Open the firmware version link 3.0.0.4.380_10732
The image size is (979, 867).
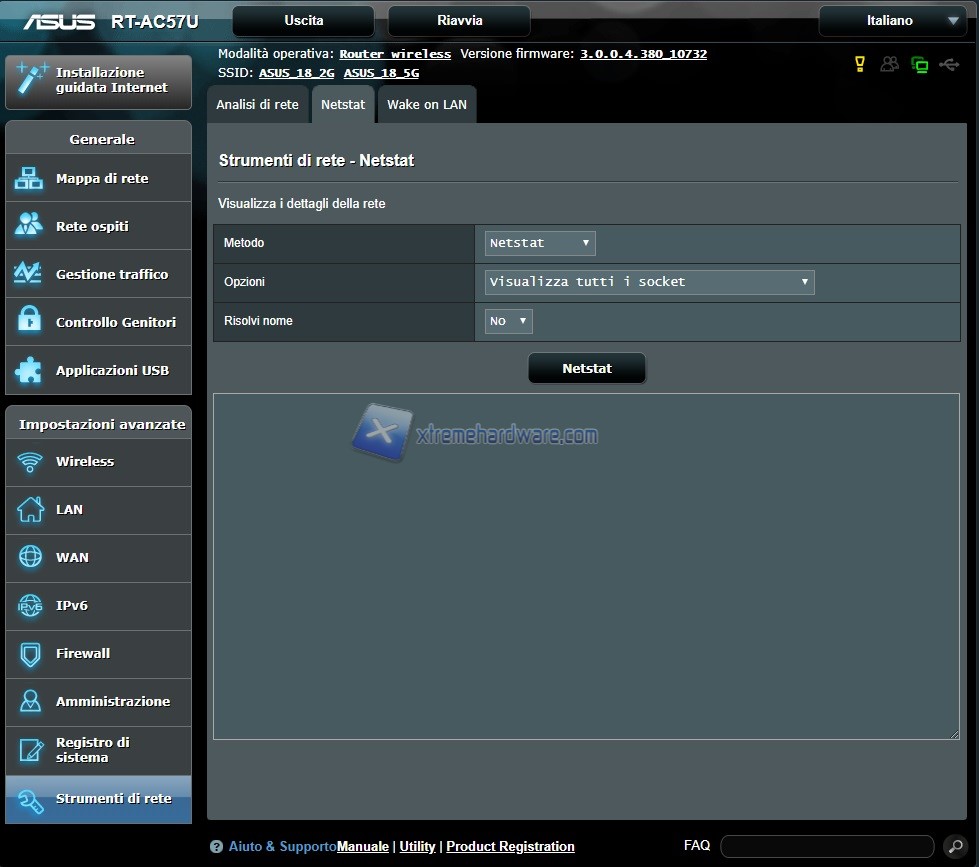pyautogui.click(x=643, y=54)
